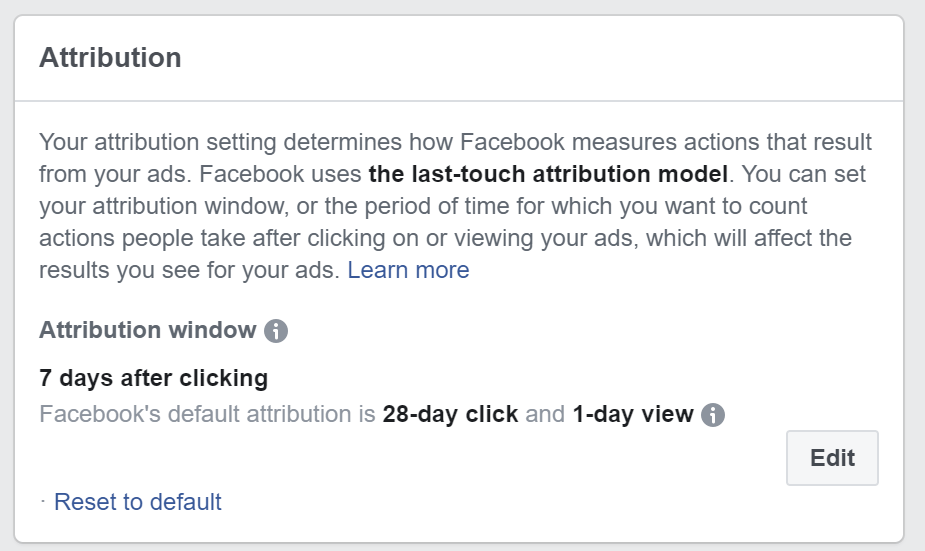This screenshot has width=925, height=551.
Task: Click the Attribution window label
Action: pos(147,330)
